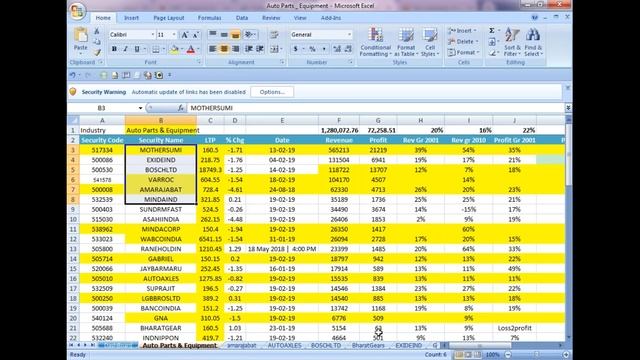Image resolution: width=640 pixels, height=360 pixels.
Task: Click the Orientation text-angle icon
Action: pos(249,35)
